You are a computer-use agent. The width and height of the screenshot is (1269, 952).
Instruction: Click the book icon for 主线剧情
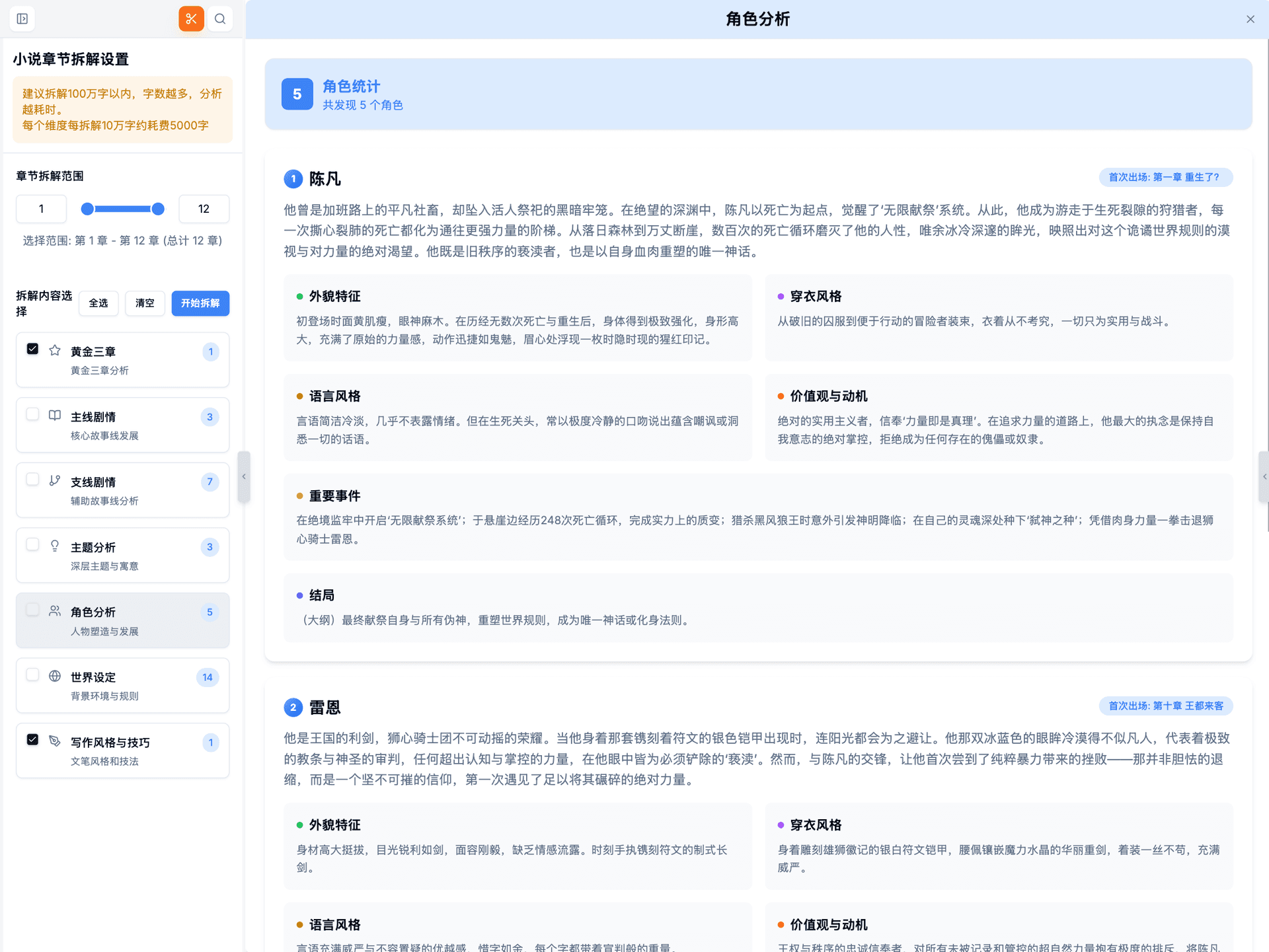click(x=55, y=416)
